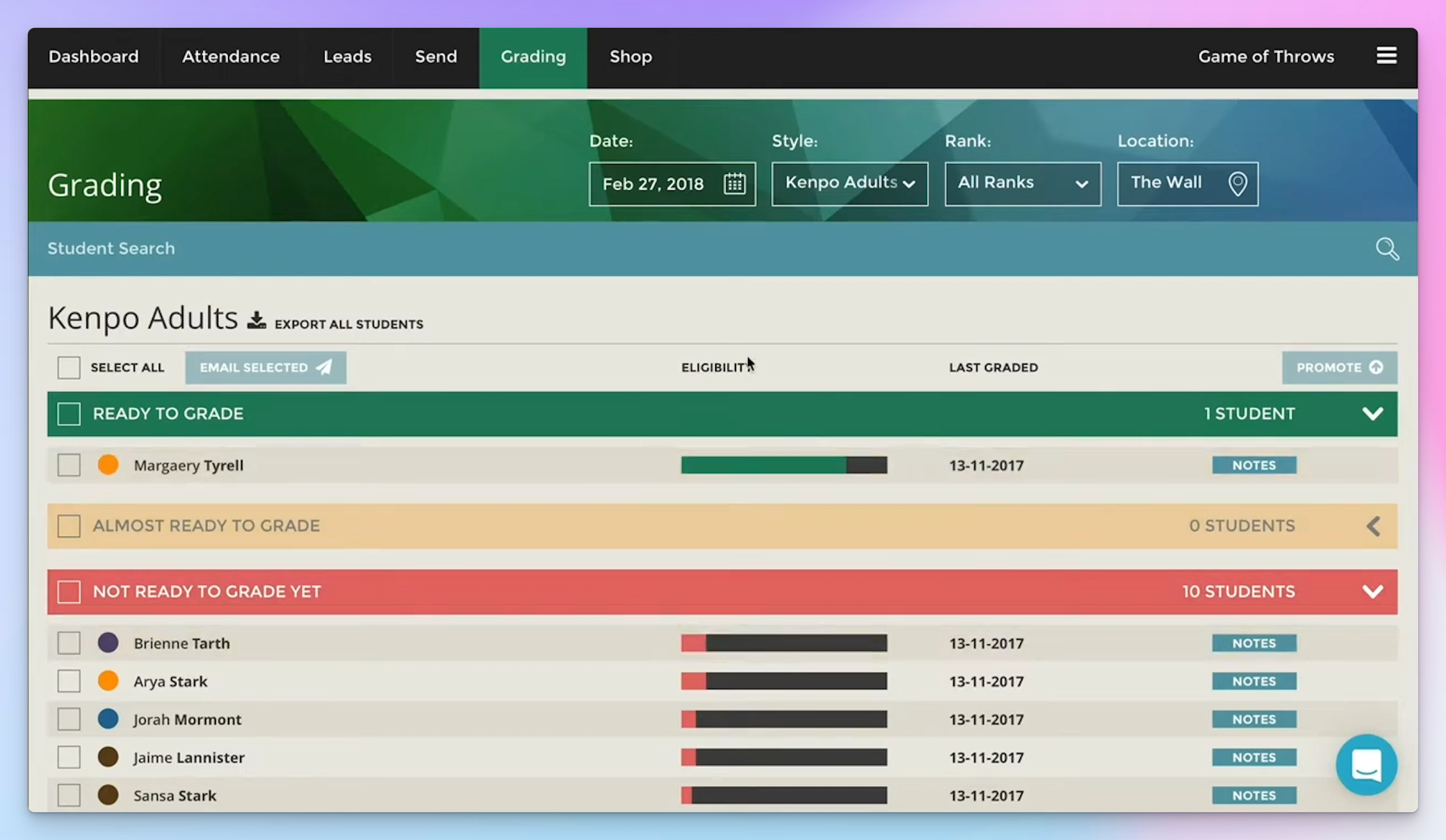The height and width of the screenshot is (840, 1446).
Task: Click Brienne Tarth's purple belt dot
Action: coord(108,643)
